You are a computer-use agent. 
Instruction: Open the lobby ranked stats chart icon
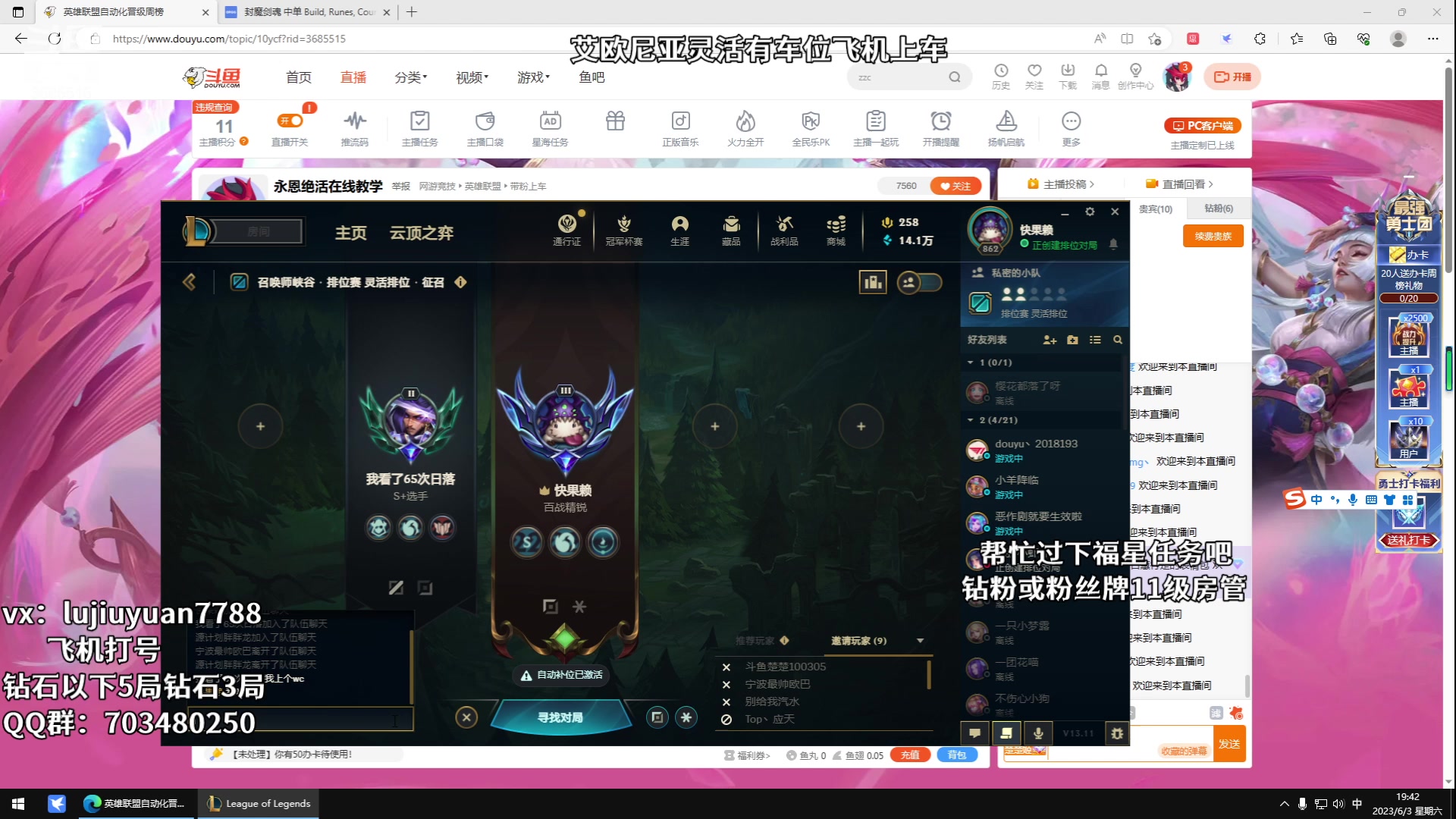(x=873, y=282)
